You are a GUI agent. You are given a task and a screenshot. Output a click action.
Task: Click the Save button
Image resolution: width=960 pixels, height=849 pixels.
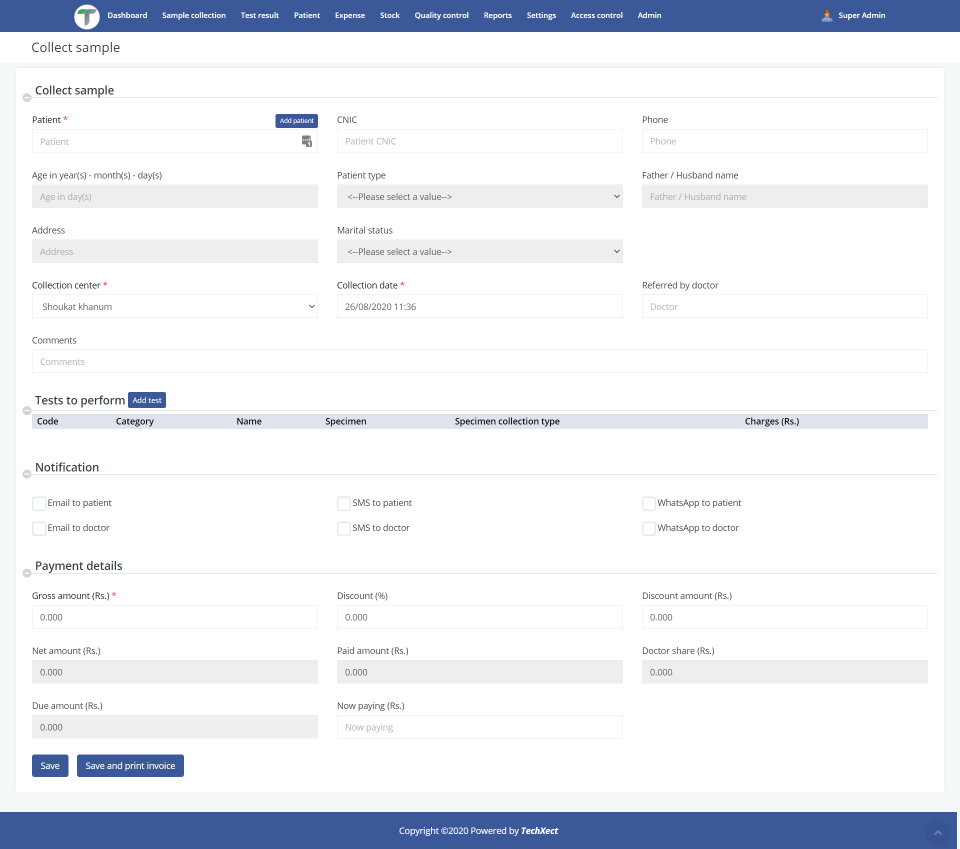(50, 766)
